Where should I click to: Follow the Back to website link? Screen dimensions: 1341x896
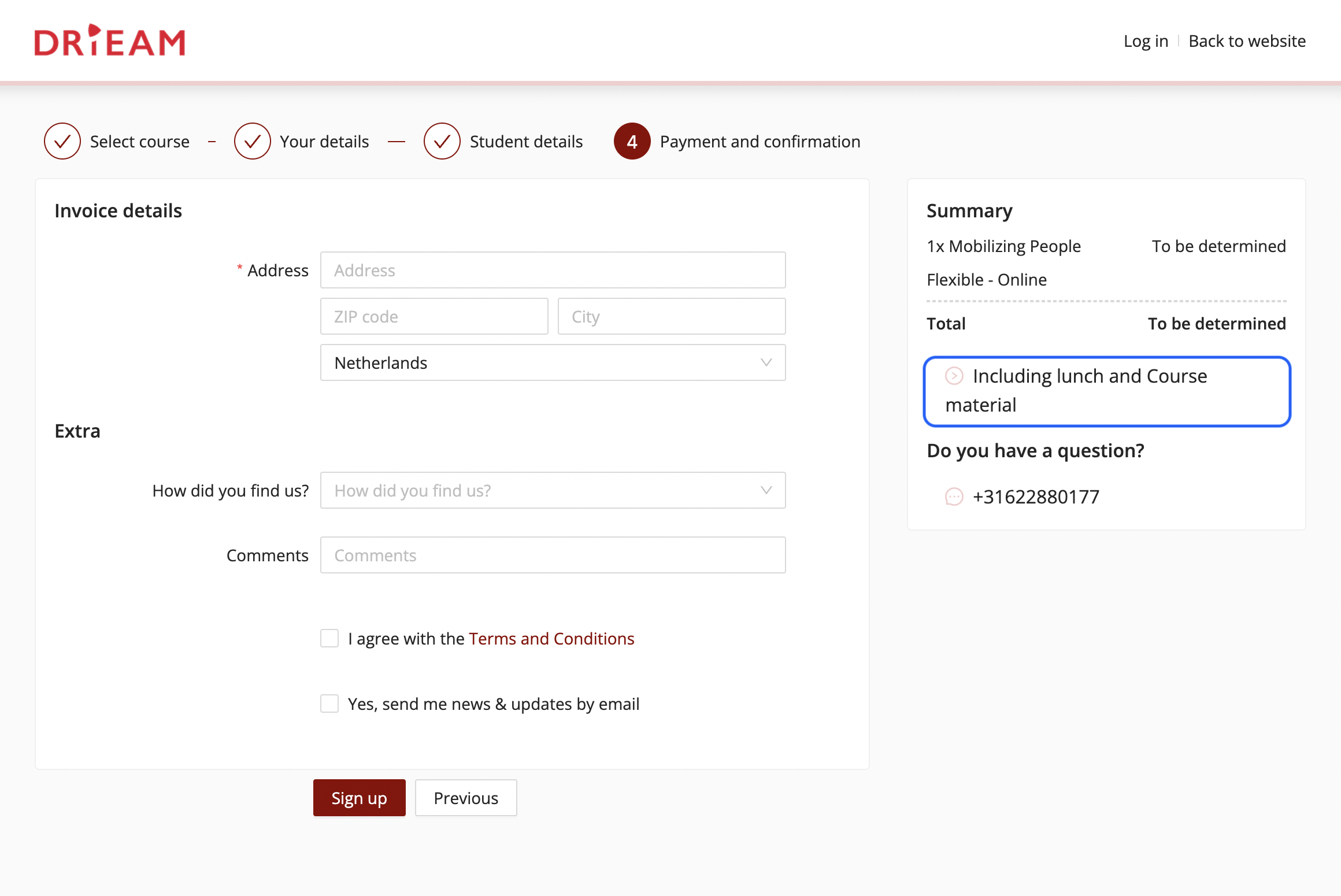pos(1247,41)
